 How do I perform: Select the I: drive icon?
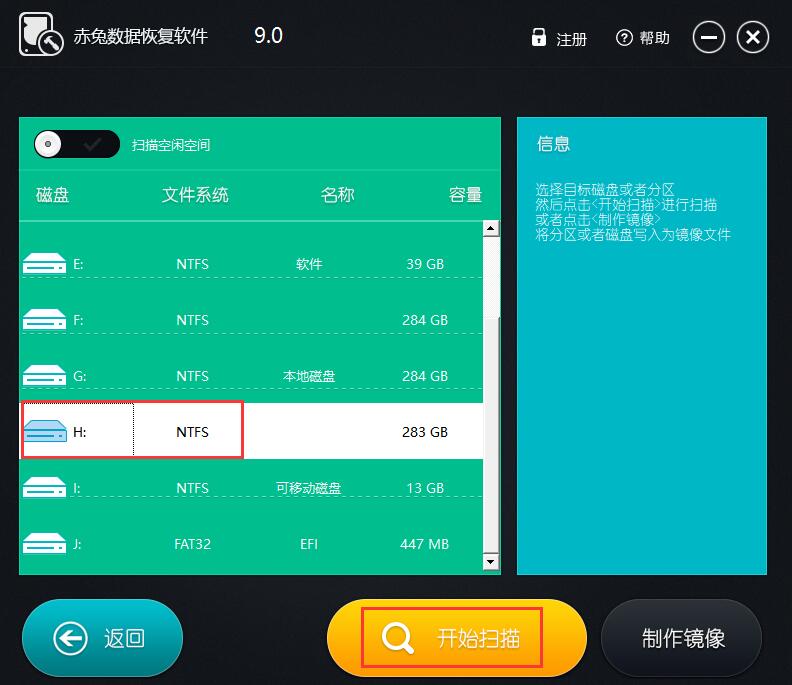(x=44, y=487)
